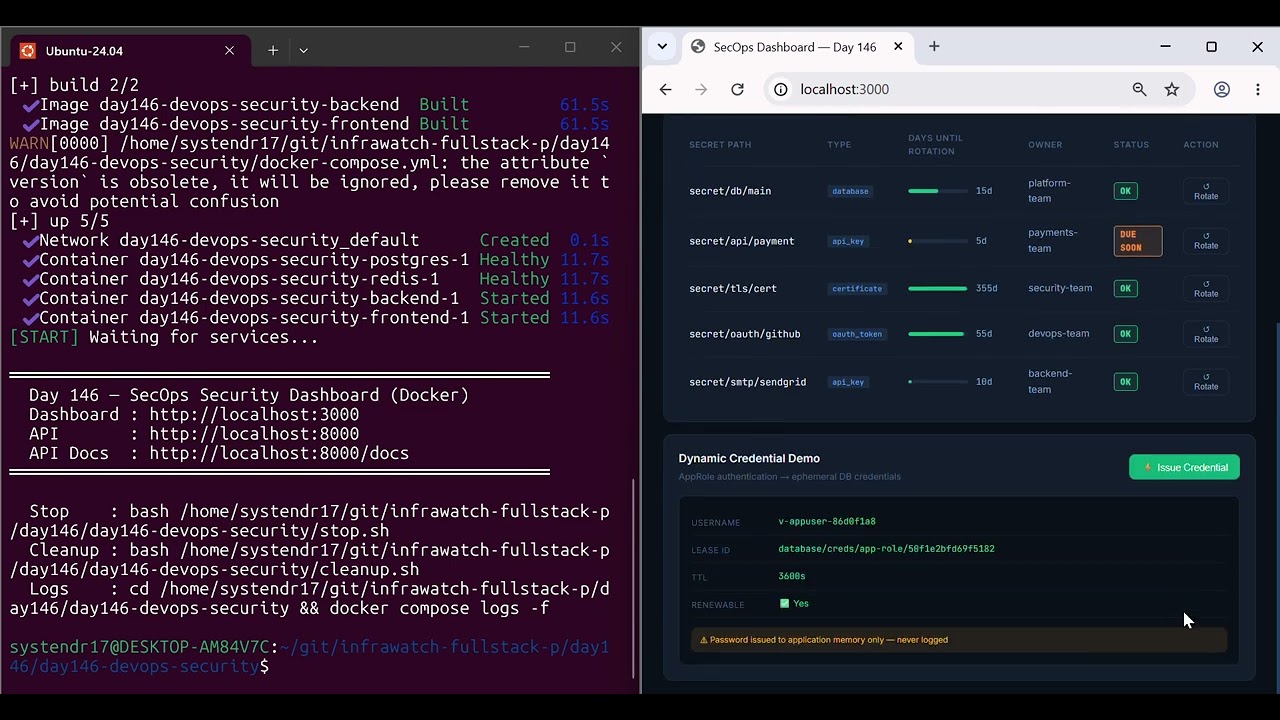Open the zoom magnifier icon in address bar
The image size is (1280, 720).
click(1139, 89)
